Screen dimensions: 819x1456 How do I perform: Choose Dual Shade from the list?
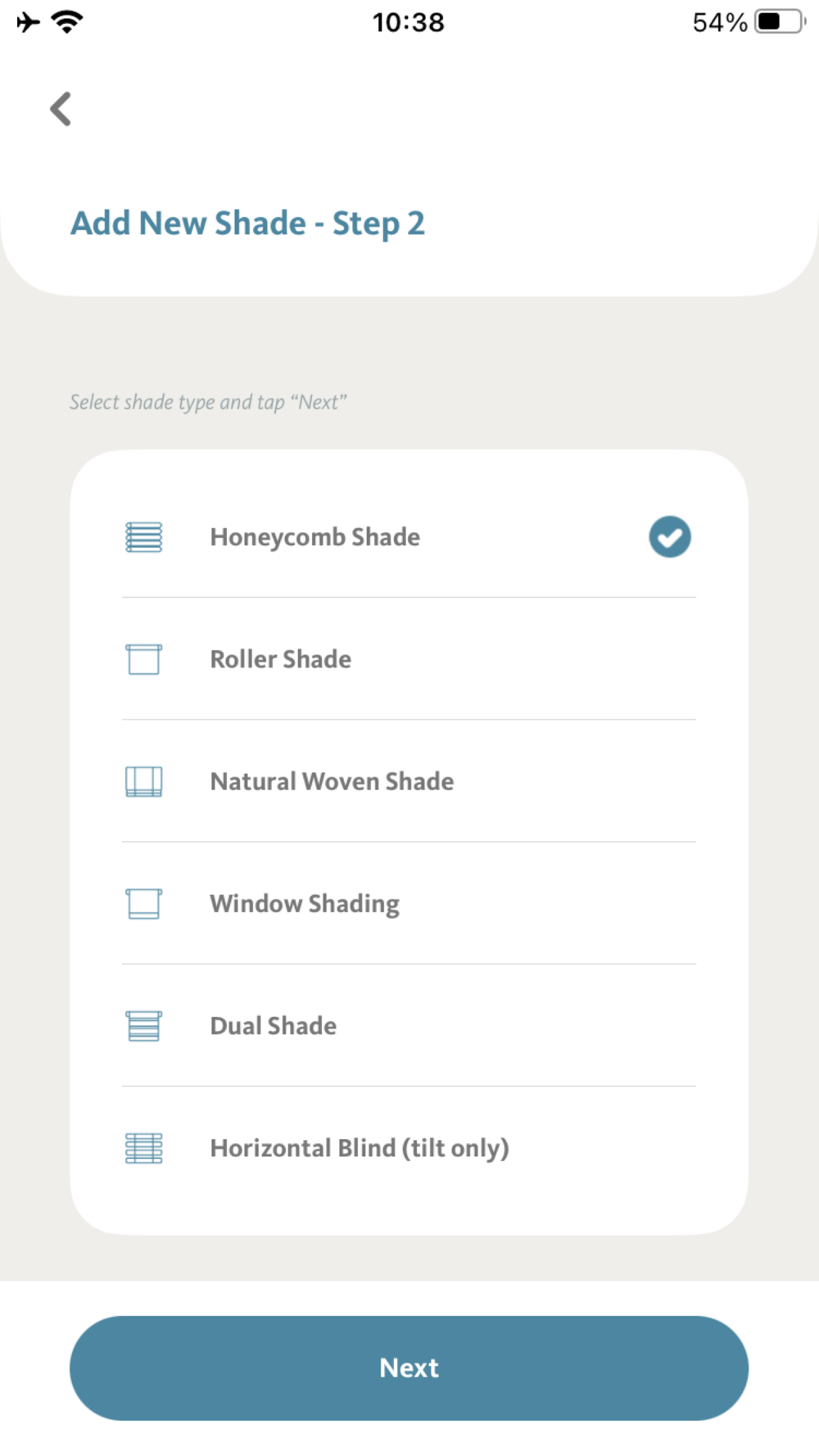click(409, 1025)
